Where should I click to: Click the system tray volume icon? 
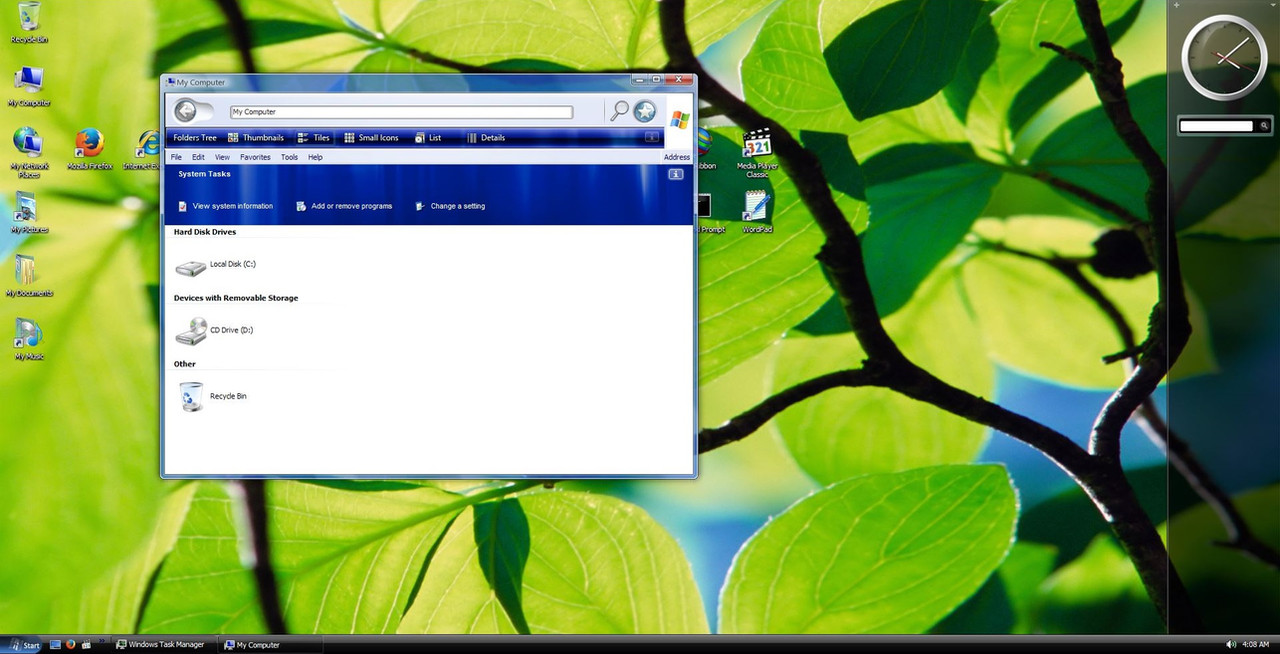[x=1229, y=645]
